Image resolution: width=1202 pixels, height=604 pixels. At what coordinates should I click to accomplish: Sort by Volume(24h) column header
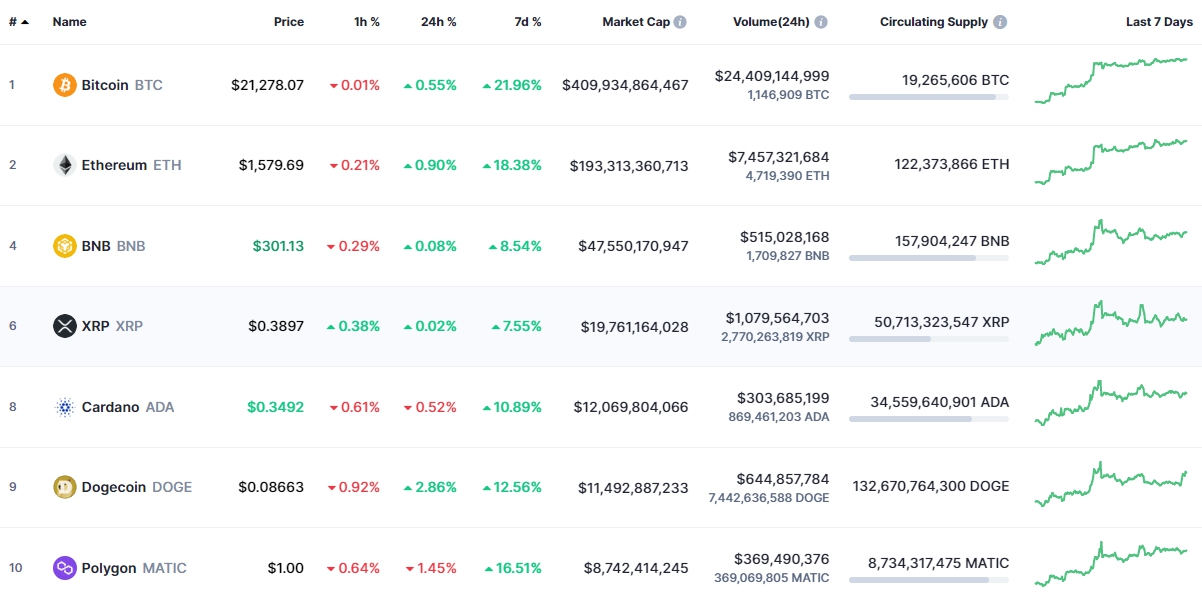coord(772,22)
